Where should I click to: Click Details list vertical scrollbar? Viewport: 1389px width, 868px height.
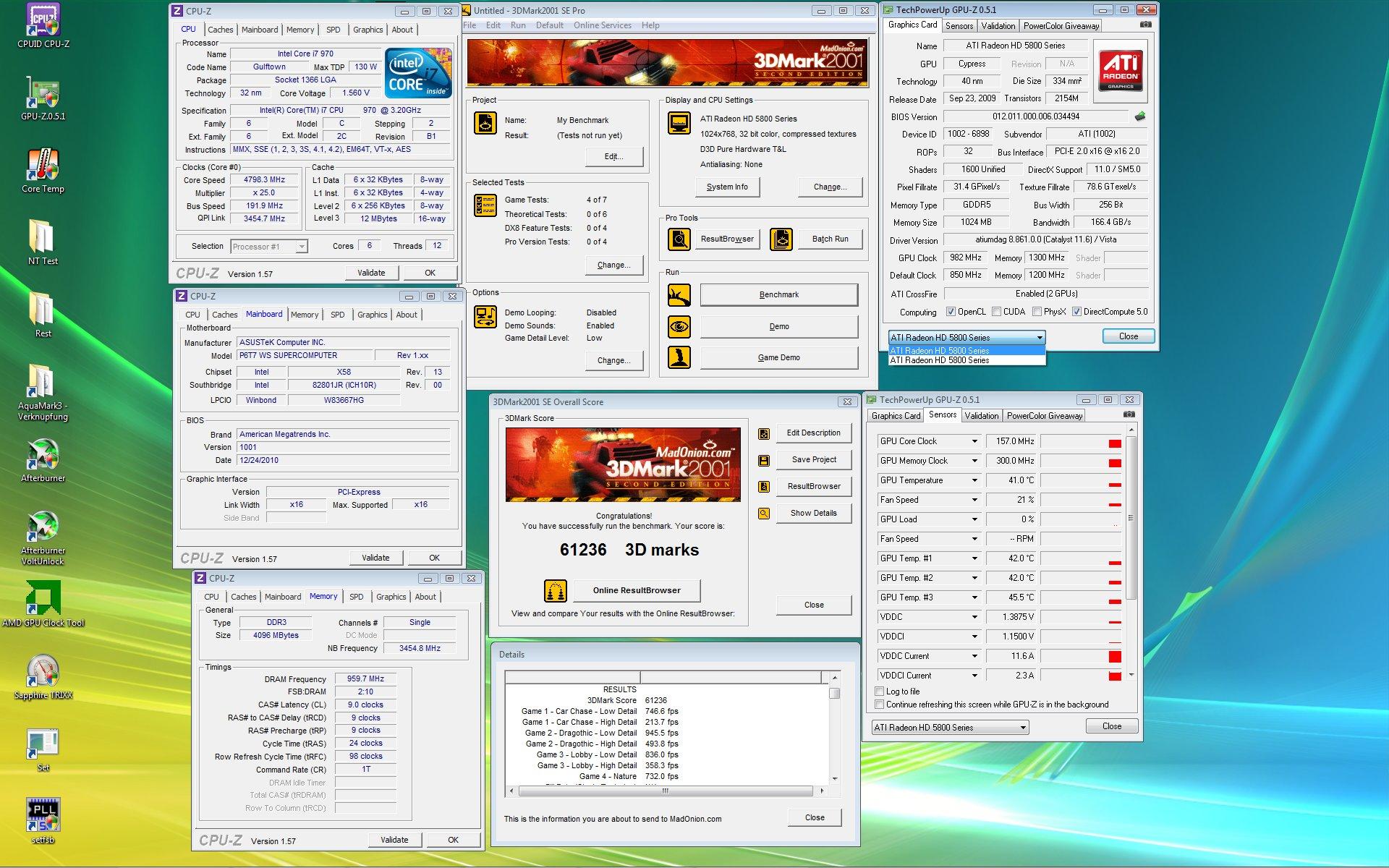(834, 728)
